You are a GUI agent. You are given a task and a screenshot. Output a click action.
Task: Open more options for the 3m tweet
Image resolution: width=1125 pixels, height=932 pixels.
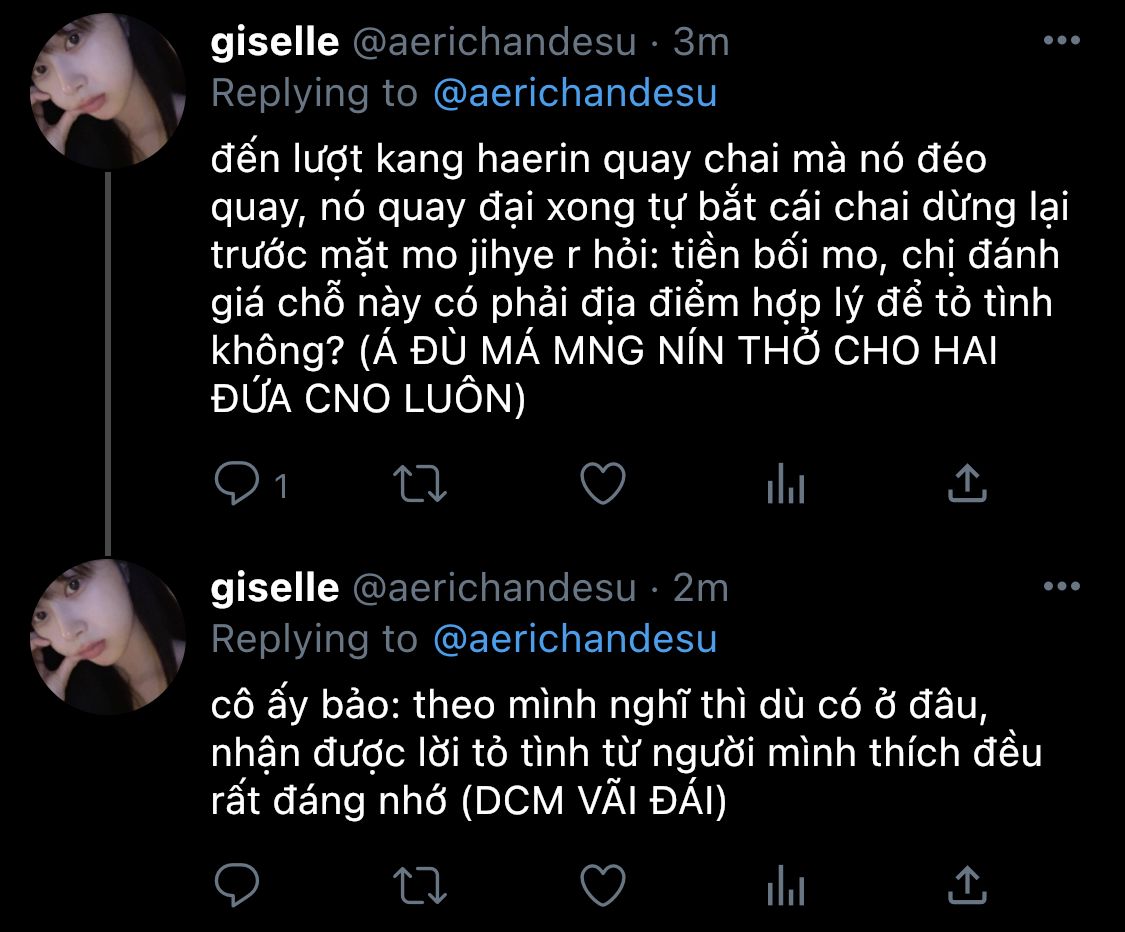[1062, 40]
